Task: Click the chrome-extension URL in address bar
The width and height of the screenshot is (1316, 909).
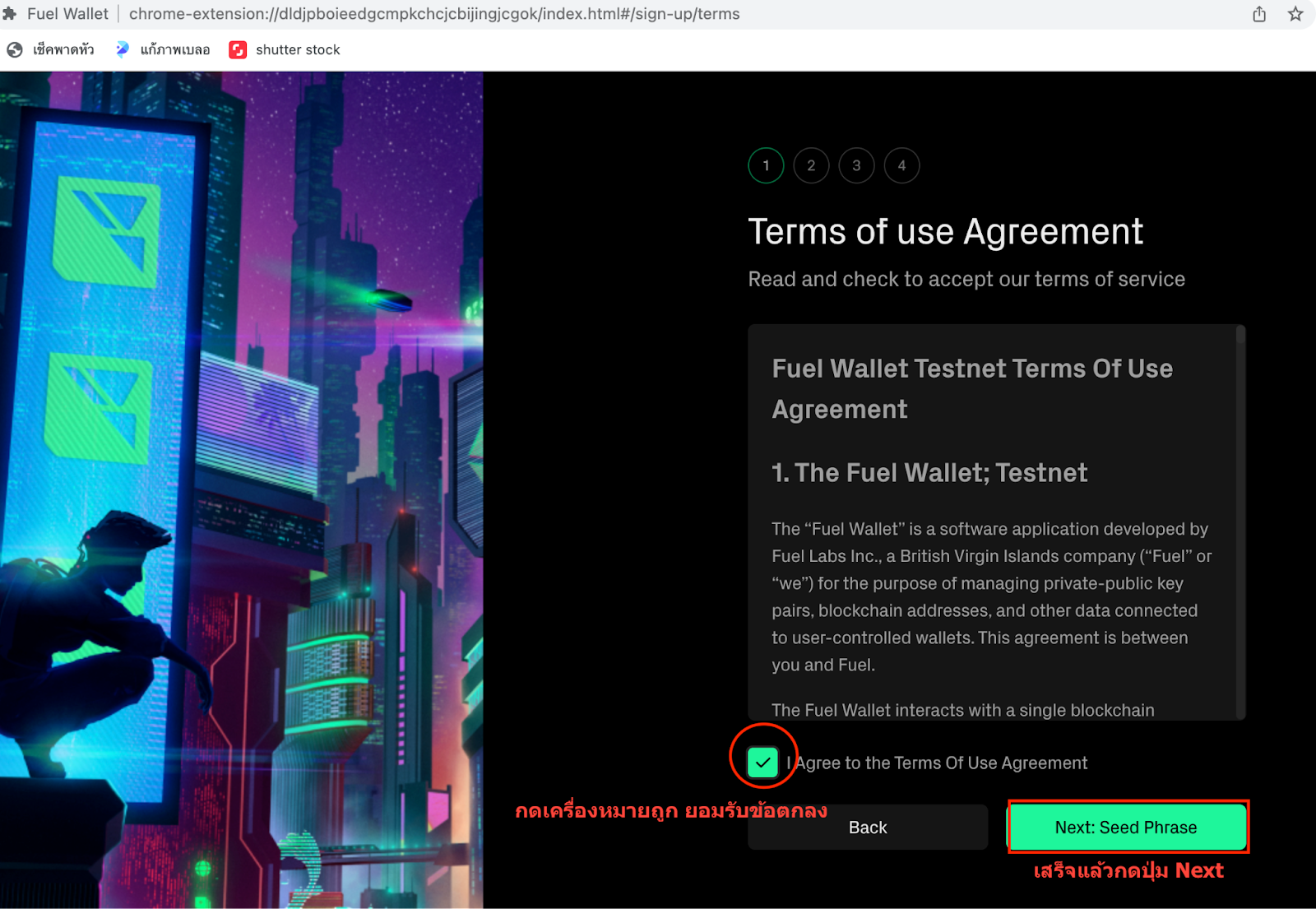Action: pyautogui.click(x=434, y=14)
